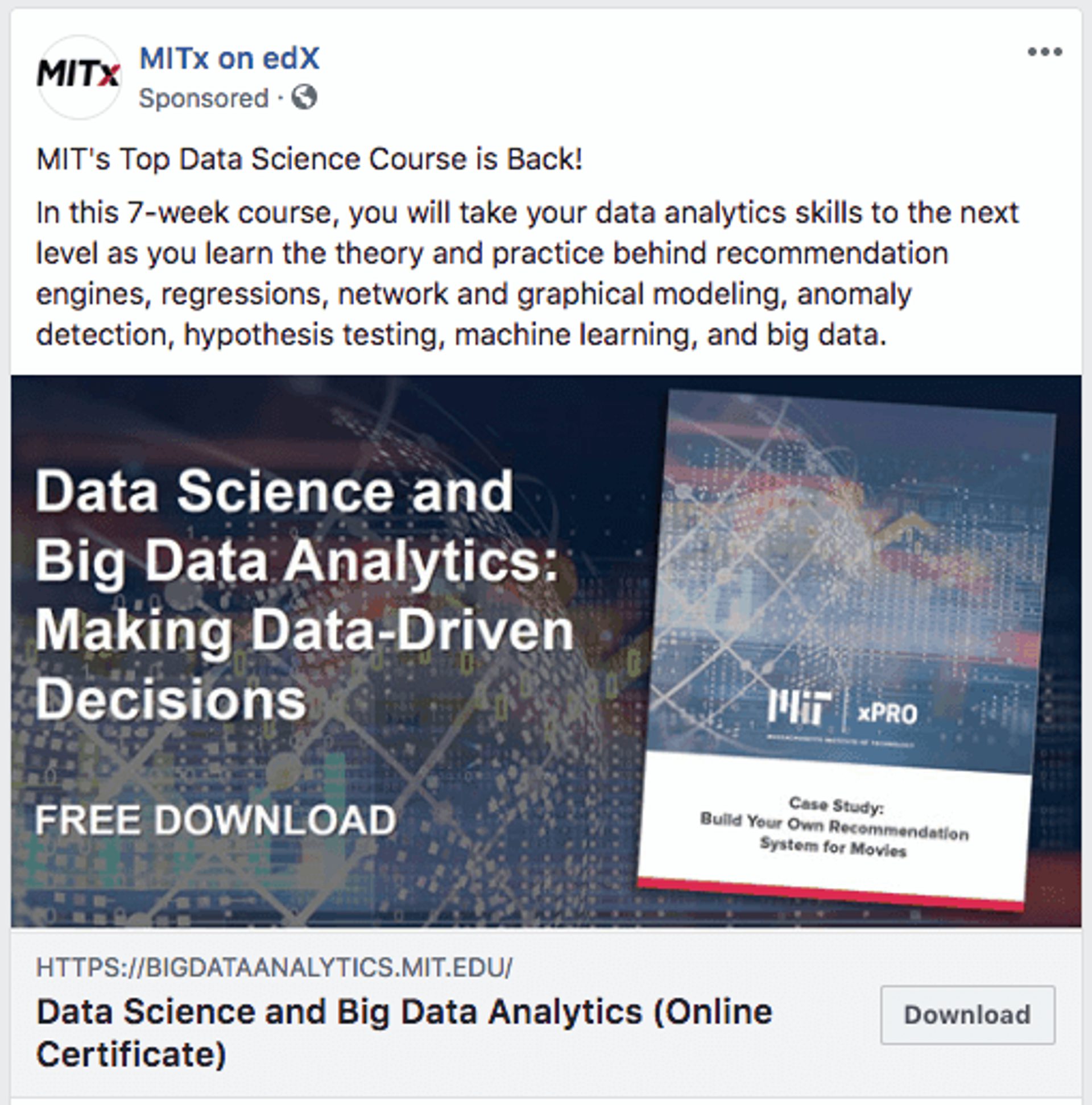Click the banner title Data Science and
Screen dimensions: 1092x1105
click(x=274, y=491)
